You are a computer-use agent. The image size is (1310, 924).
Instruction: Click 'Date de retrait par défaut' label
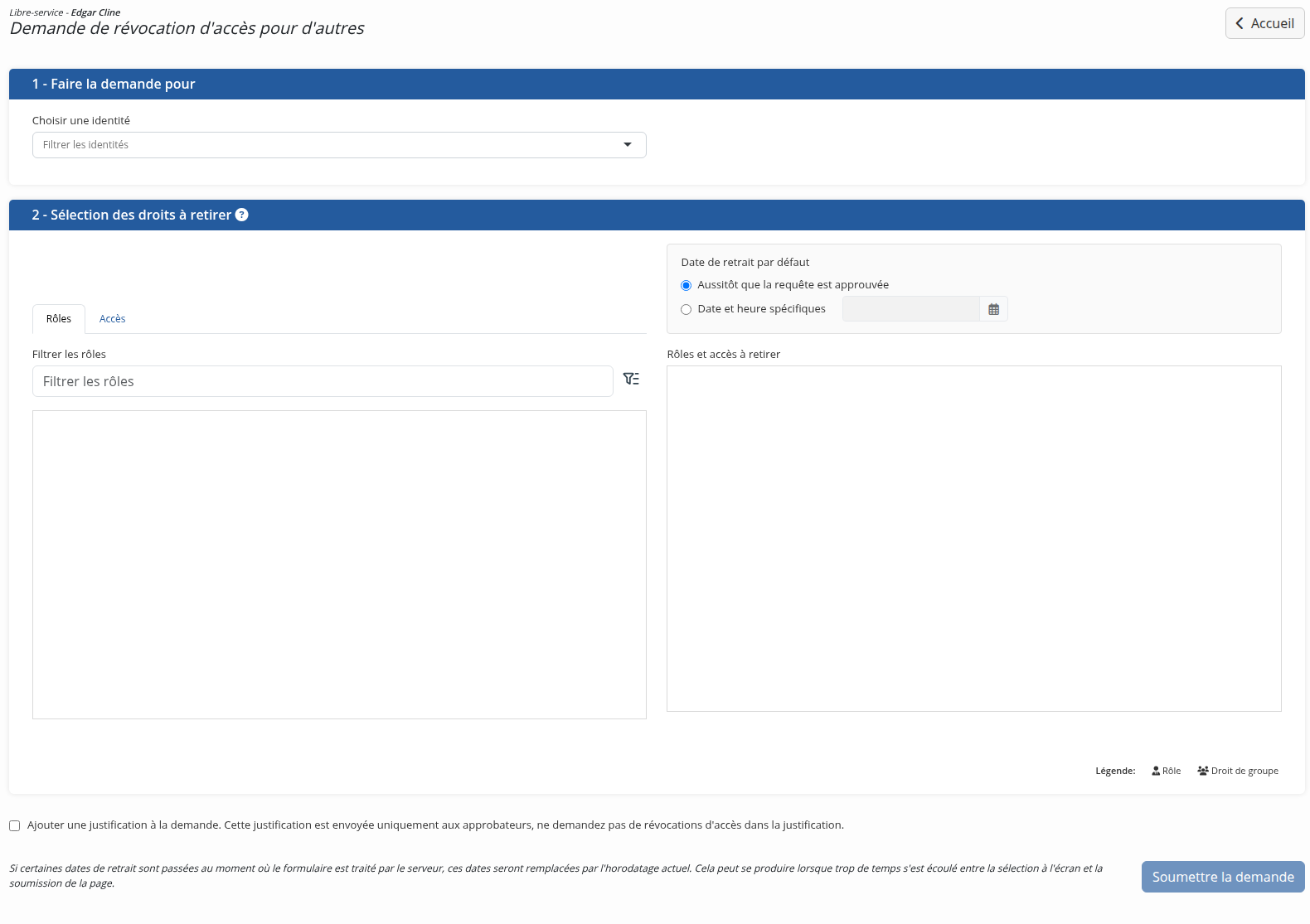745,263
